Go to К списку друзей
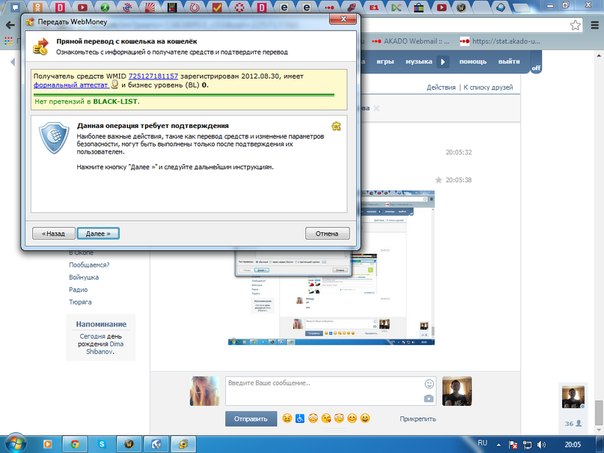 coord(488,87)
